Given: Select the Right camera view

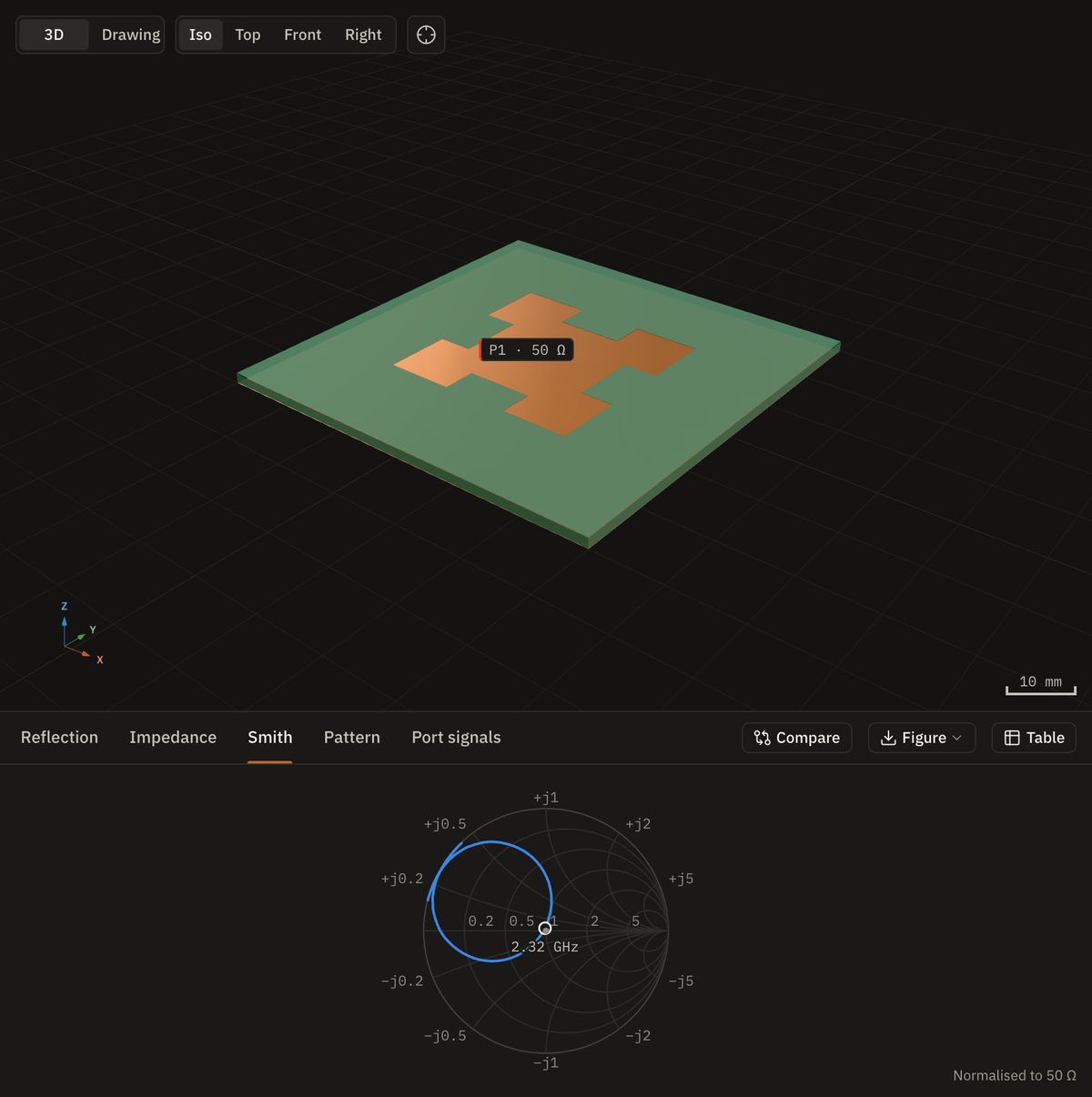Looking at the screenshot, I should pyautogui.click(x=363, y=35).
